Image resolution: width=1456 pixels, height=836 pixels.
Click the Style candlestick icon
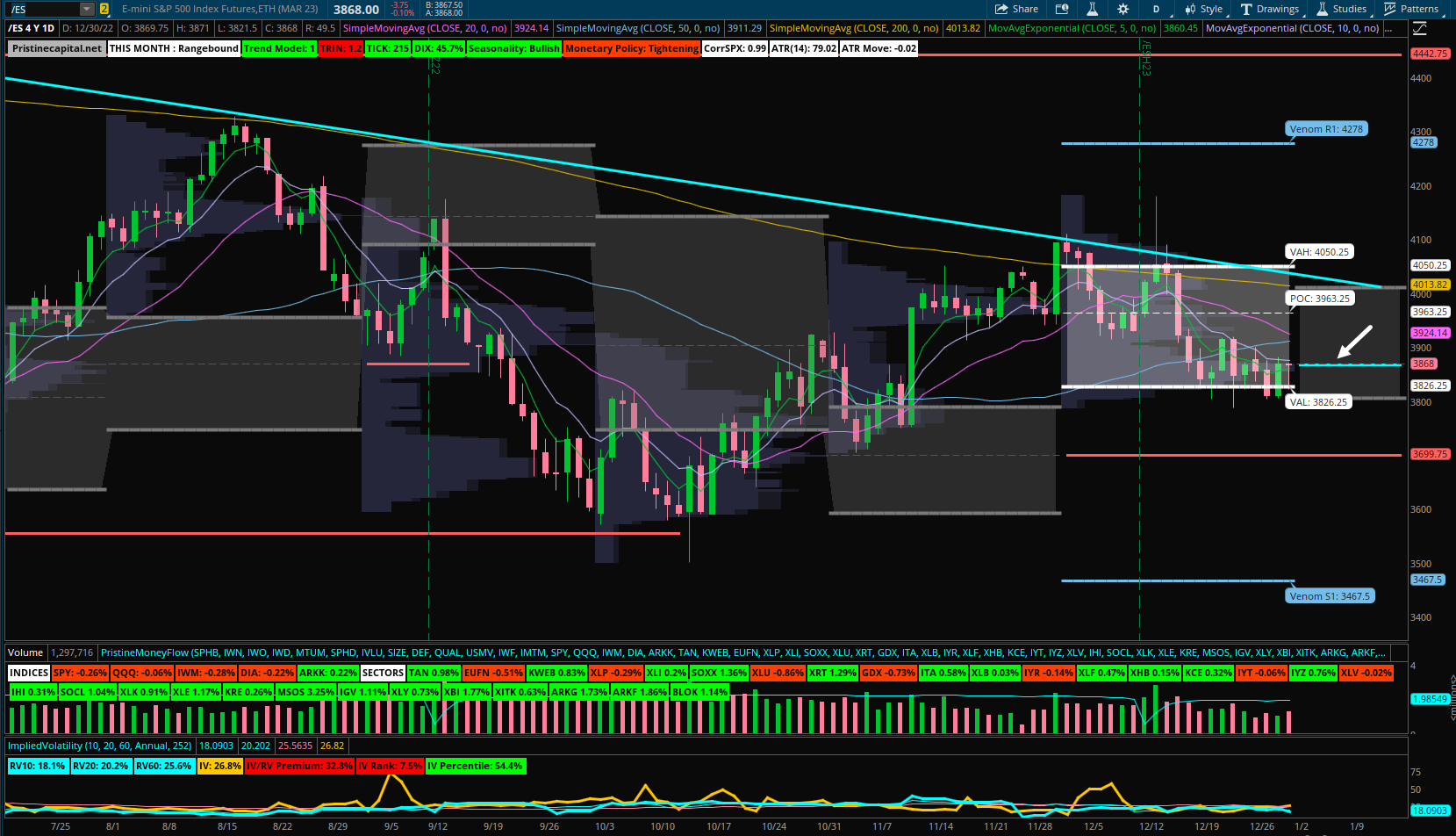(x=1190, y=9)
